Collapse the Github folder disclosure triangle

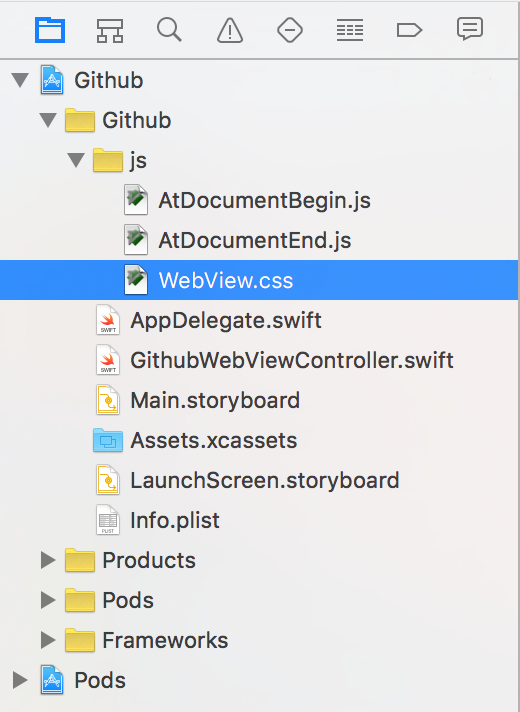coord(48,120)
